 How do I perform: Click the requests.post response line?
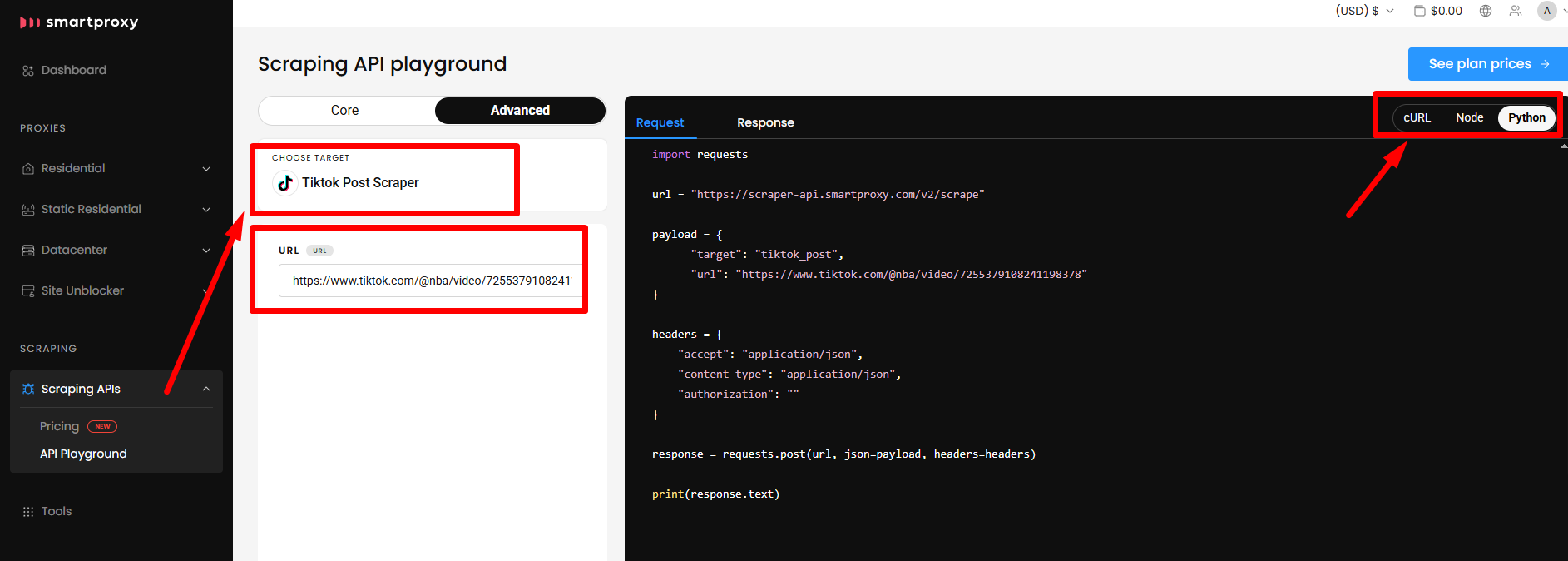click(843, 454)
